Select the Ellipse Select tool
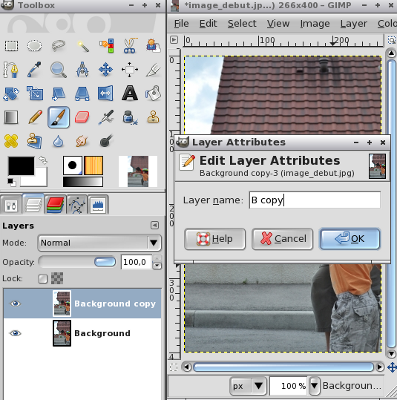This screenshot has width=397, height=400. [x=34, y=46]
